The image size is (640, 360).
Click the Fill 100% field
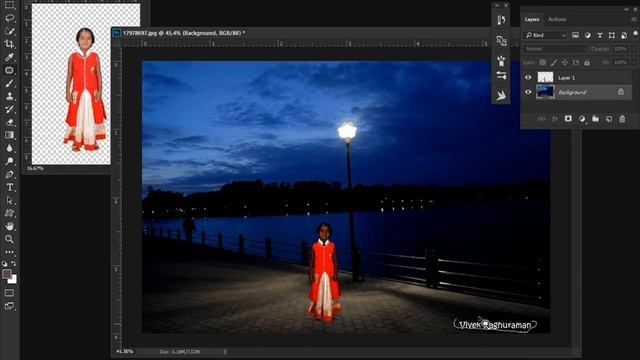pyautogui.click(x=620, y=62)
